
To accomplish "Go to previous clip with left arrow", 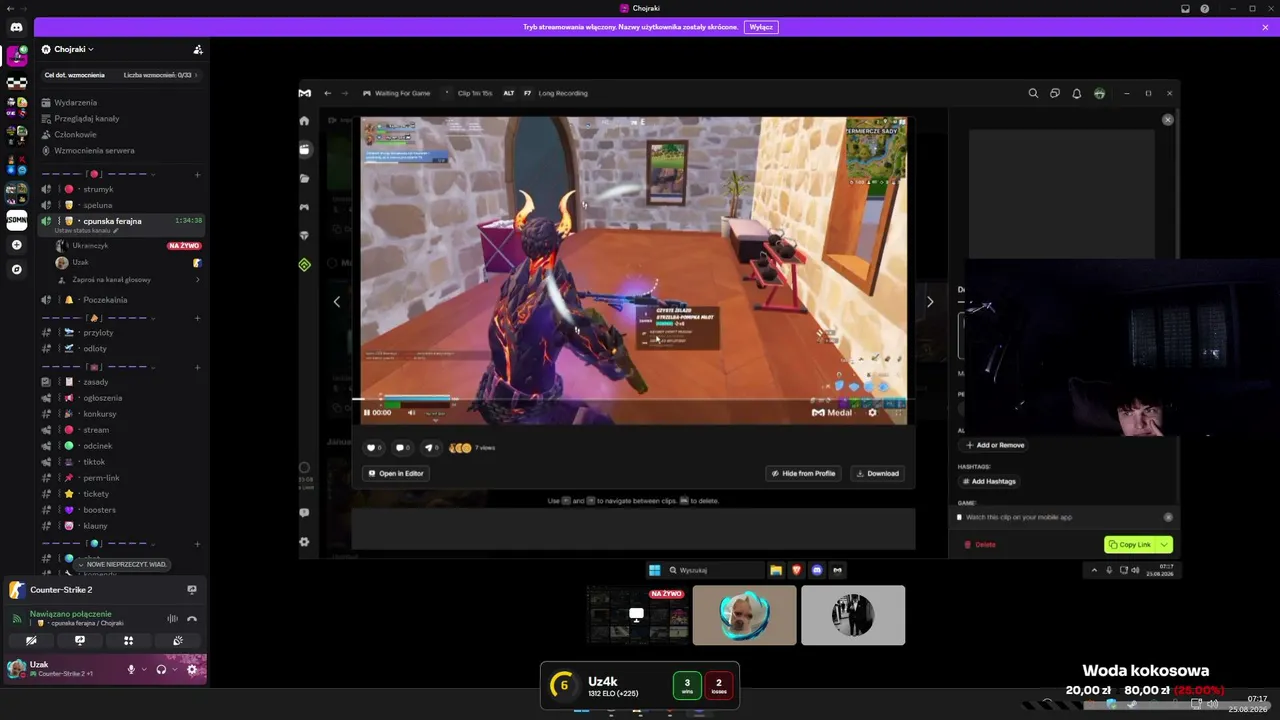I will [336, 301].
